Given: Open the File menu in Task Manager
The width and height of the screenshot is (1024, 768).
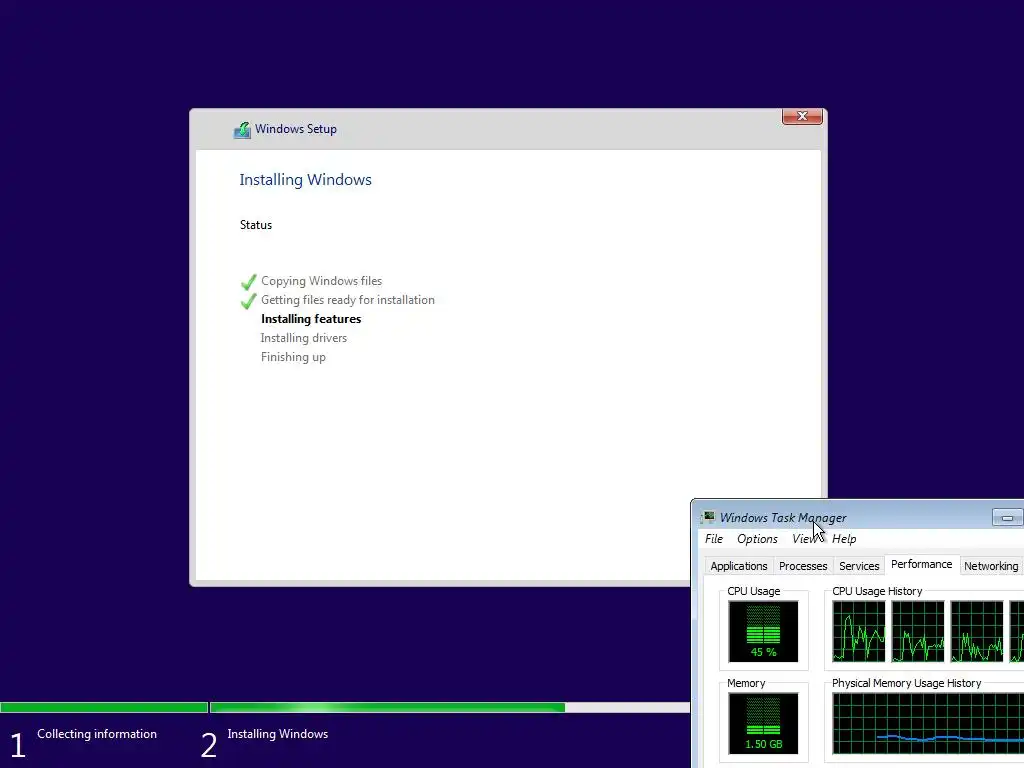Looking at the screenshot, I should click(x=714, y=539).
